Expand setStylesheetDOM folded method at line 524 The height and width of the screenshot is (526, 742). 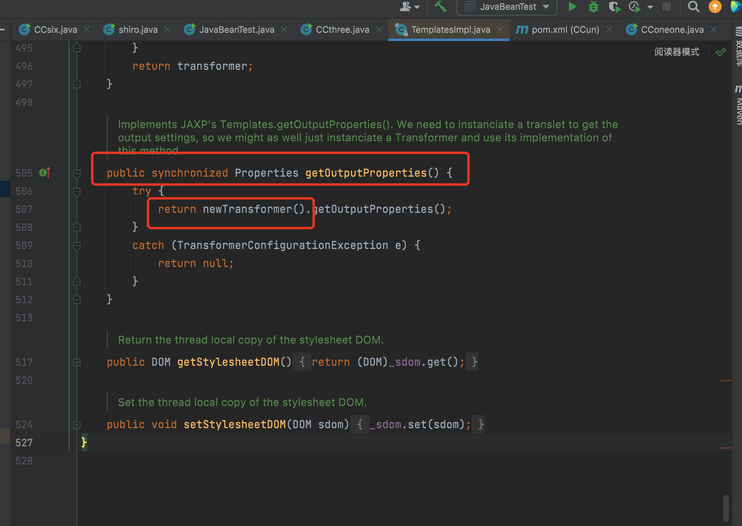click(77, 425)
